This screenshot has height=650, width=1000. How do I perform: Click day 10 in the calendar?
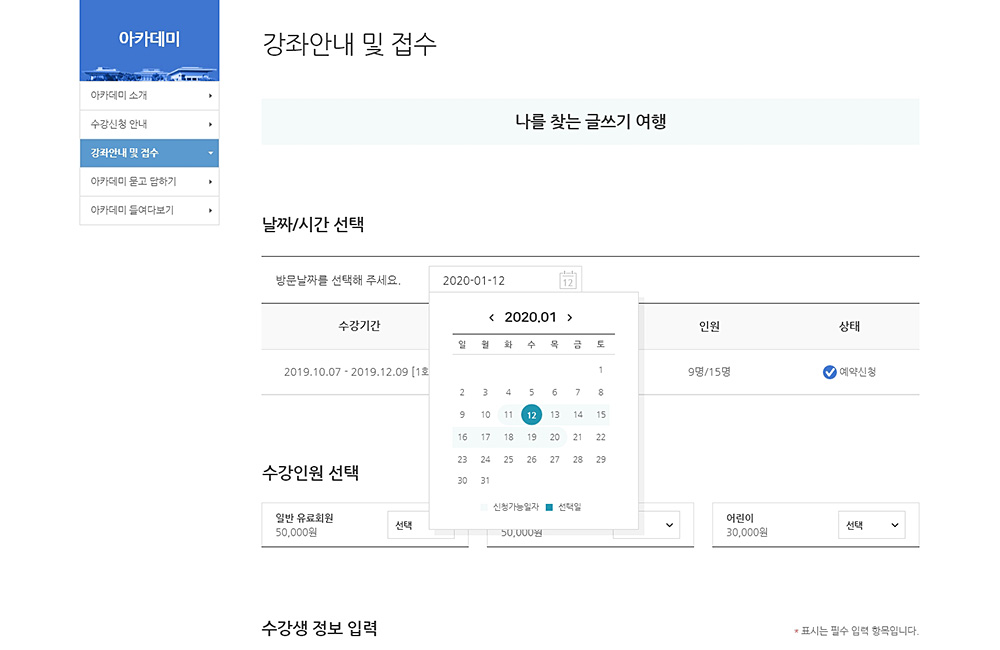coord(485,415)
